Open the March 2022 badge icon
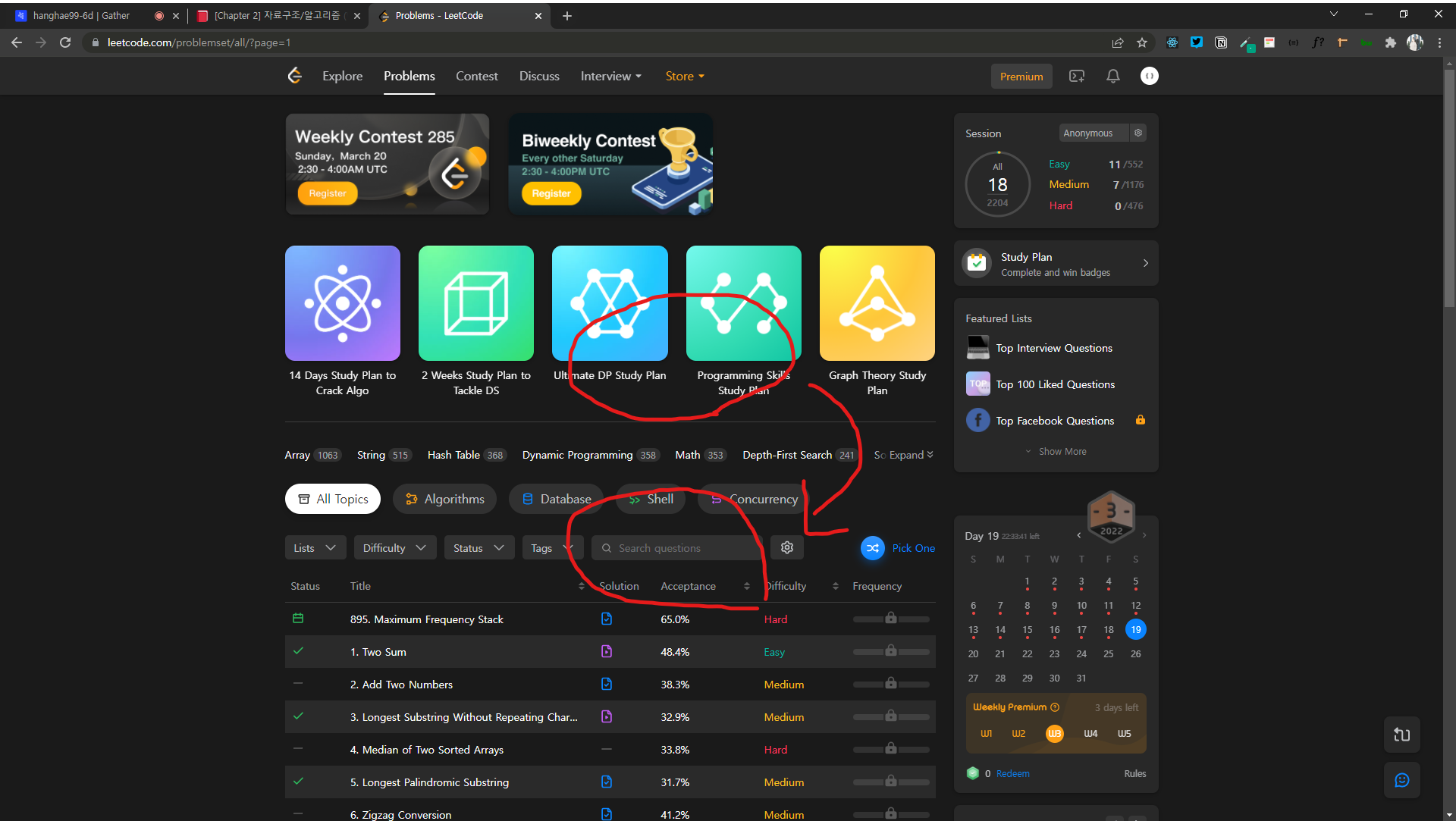This screenshot has width=1456, height=821. (x=1111, y=516)
